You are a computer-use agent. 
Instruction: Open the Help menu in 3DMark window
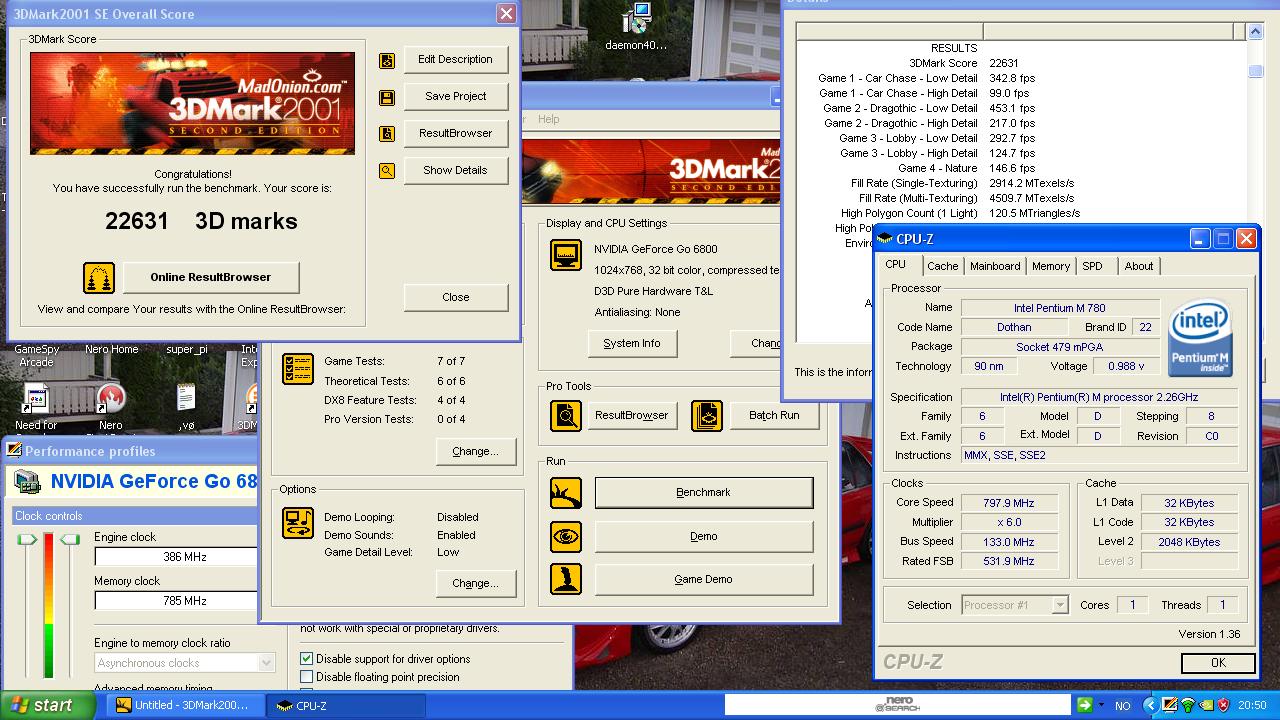(549, 119)
